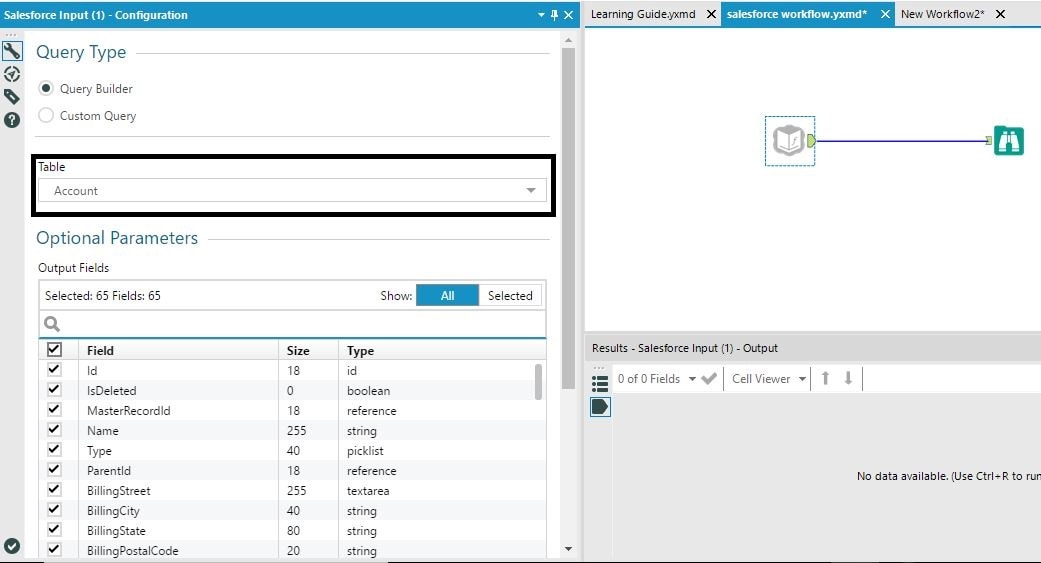Uncheck the MasterRecordId field checkbox
The image size is (1041, 563).
click(54, 410)
